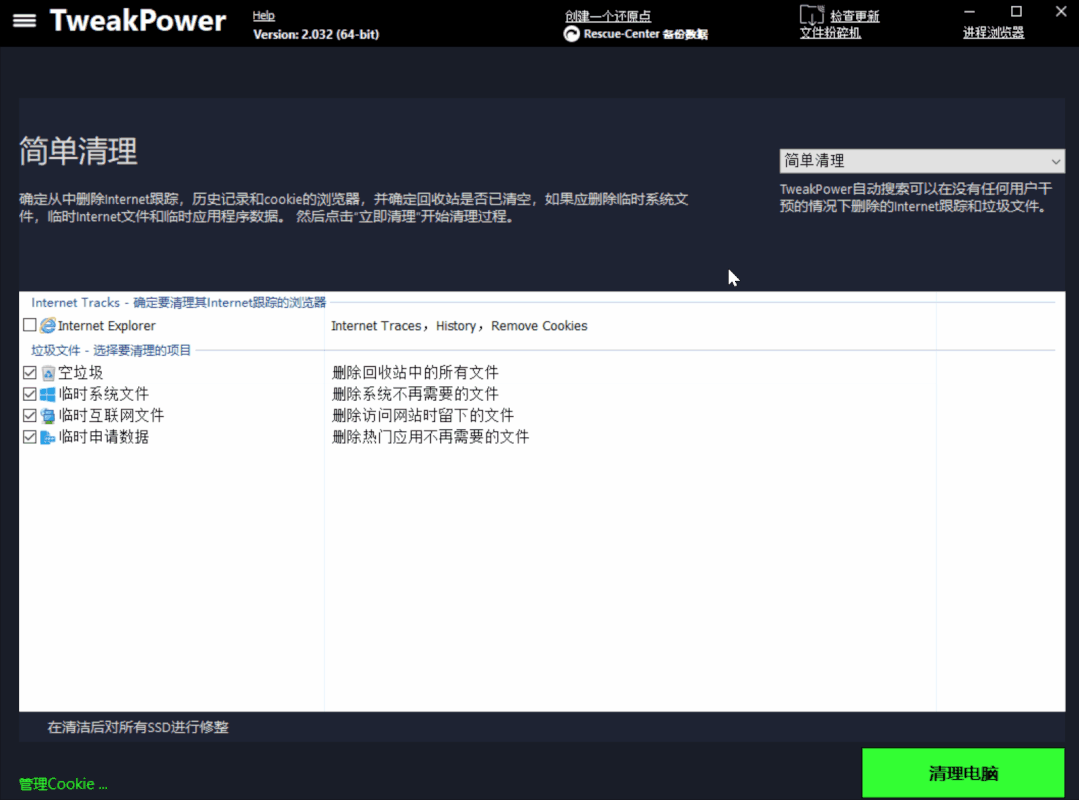Enable the Internet Explorer tracks checkbox
The height and width of the screenshot is (800, 1079).
tap(29, 325)
